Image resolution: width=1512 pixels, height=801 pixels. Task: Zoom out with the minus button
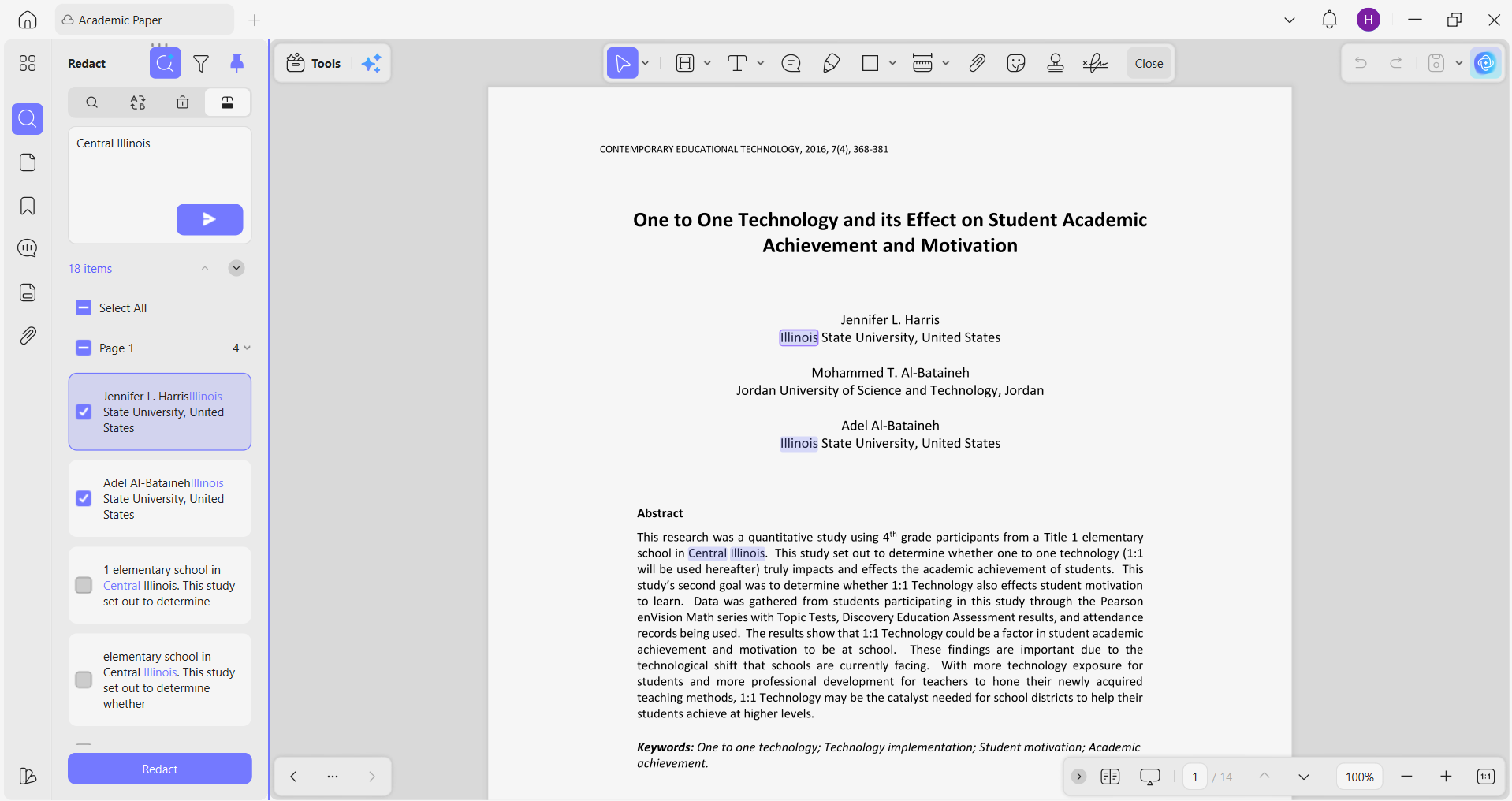point(1406,777)
